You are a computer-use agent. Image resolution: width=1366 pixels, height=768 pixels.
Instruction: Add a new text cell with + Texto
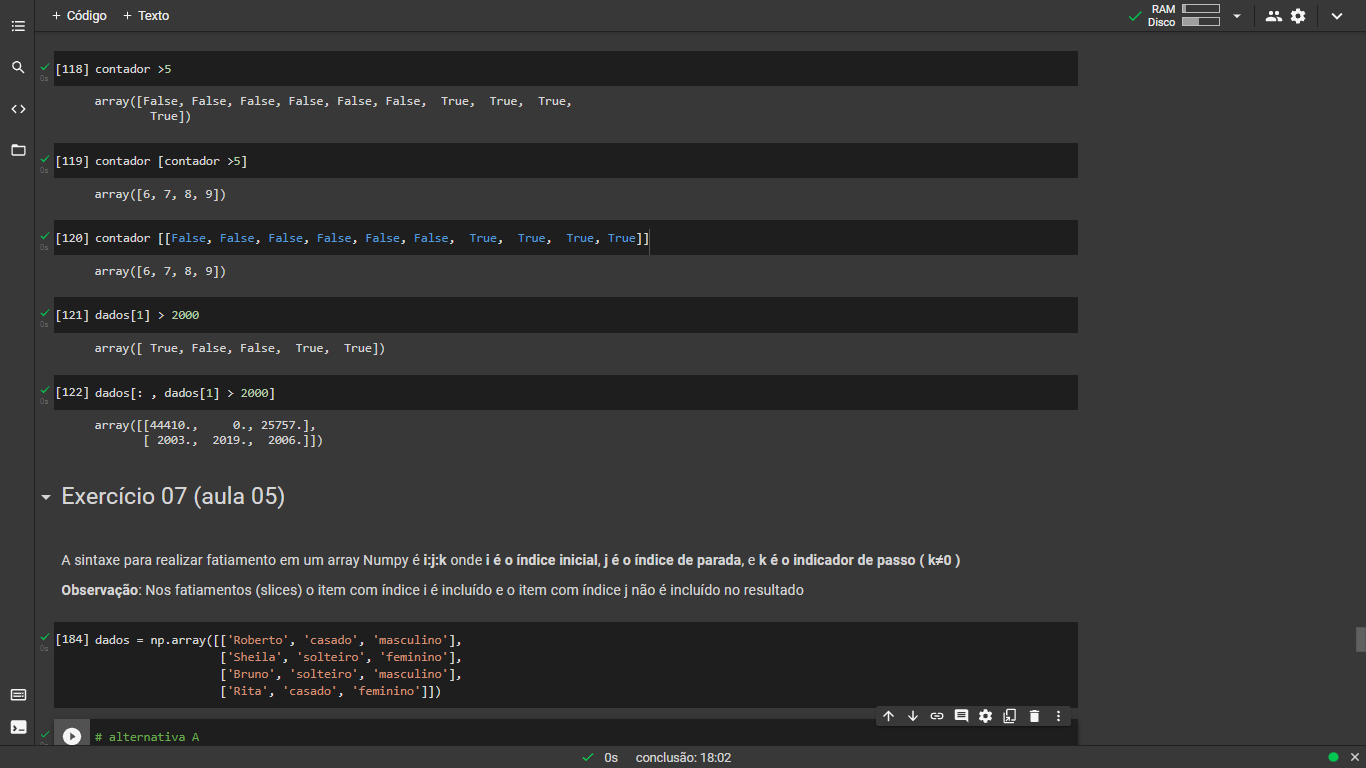(146, 16)
